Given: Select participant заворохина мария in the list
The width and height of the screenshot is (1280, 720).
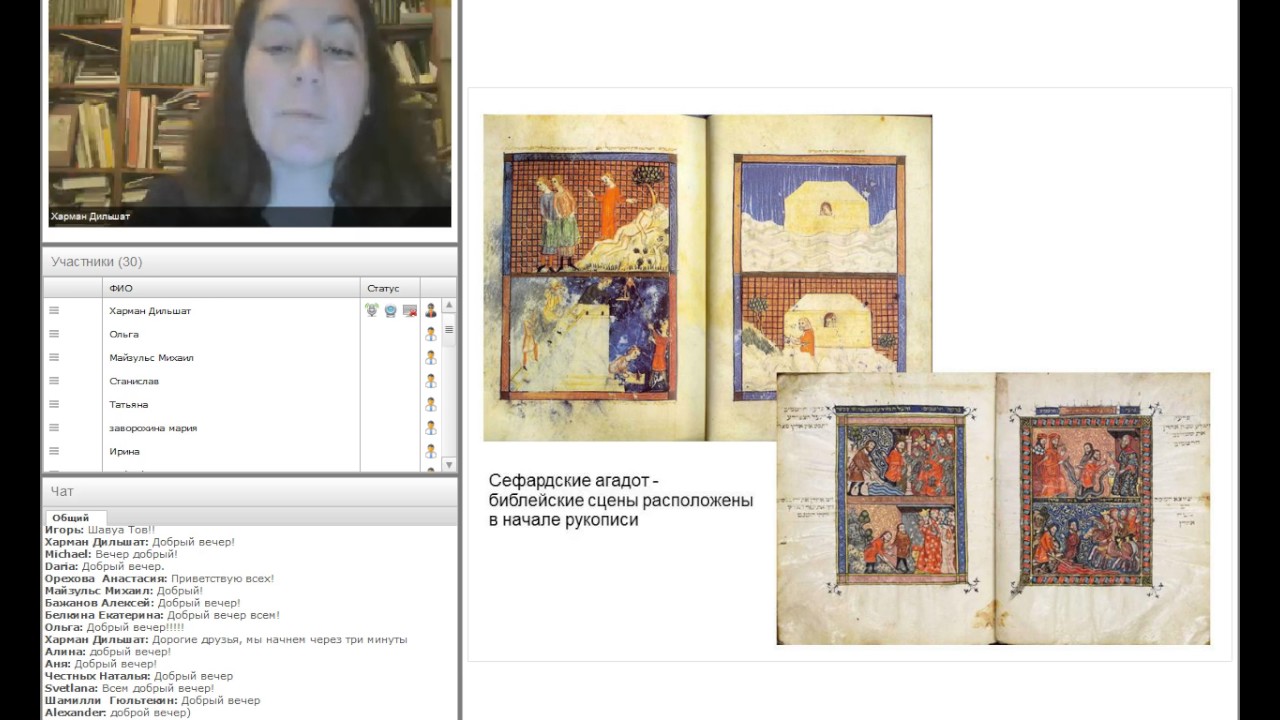Looking at the screenshot, I should 153,428.
